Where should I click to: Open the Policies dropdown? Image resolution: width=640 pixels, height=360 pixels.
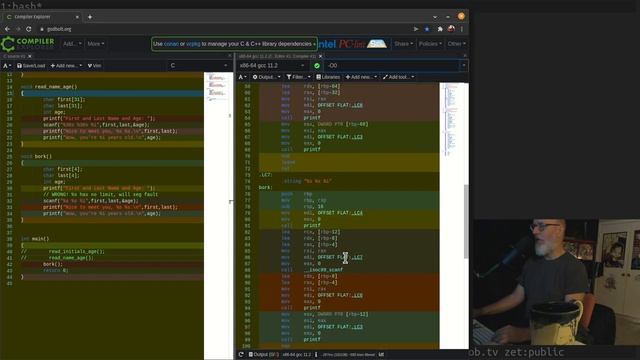click(x=430, y=44)
